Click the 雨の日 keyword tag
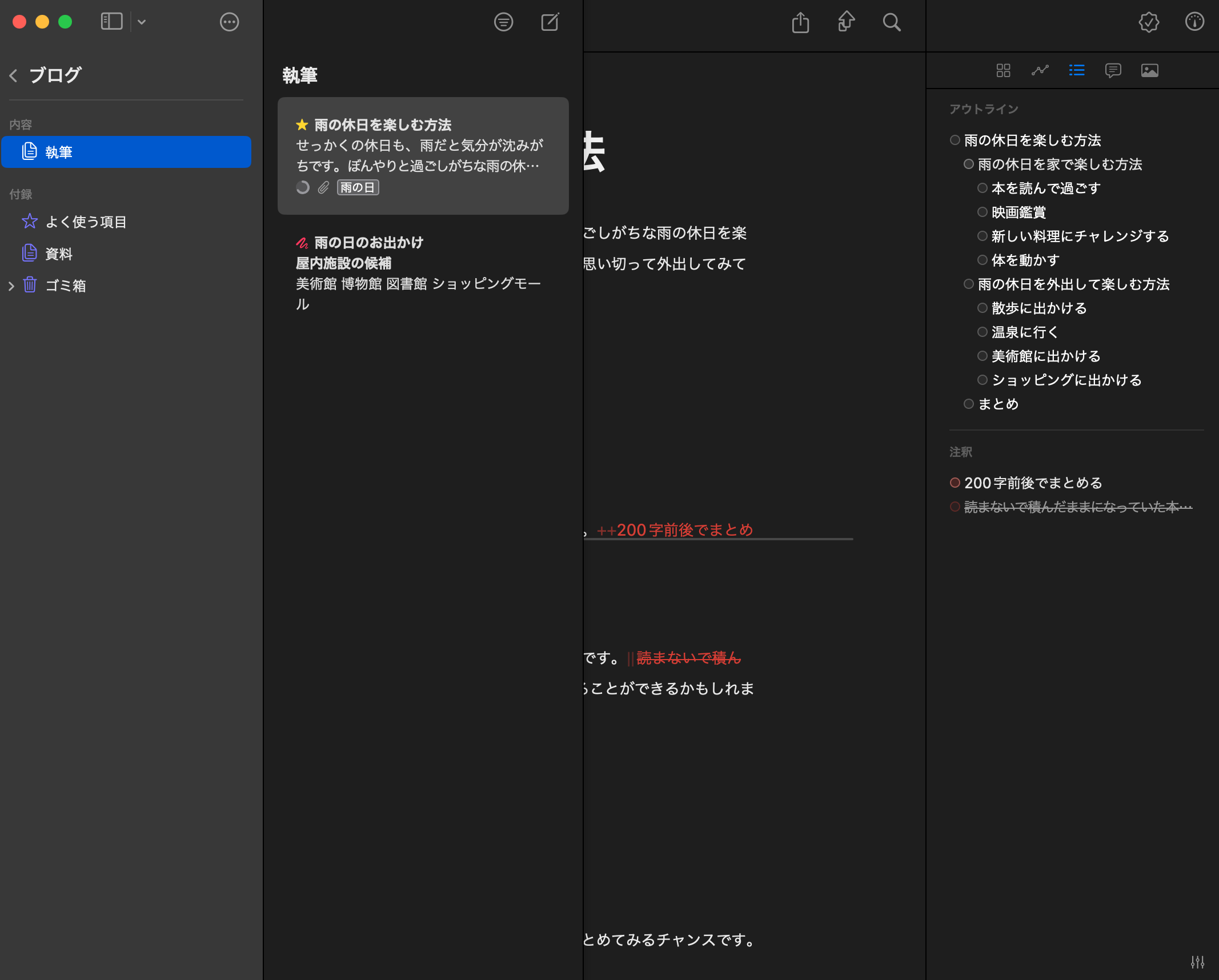The width and height of the screenshot is (1219, 980). coord(358,187)
